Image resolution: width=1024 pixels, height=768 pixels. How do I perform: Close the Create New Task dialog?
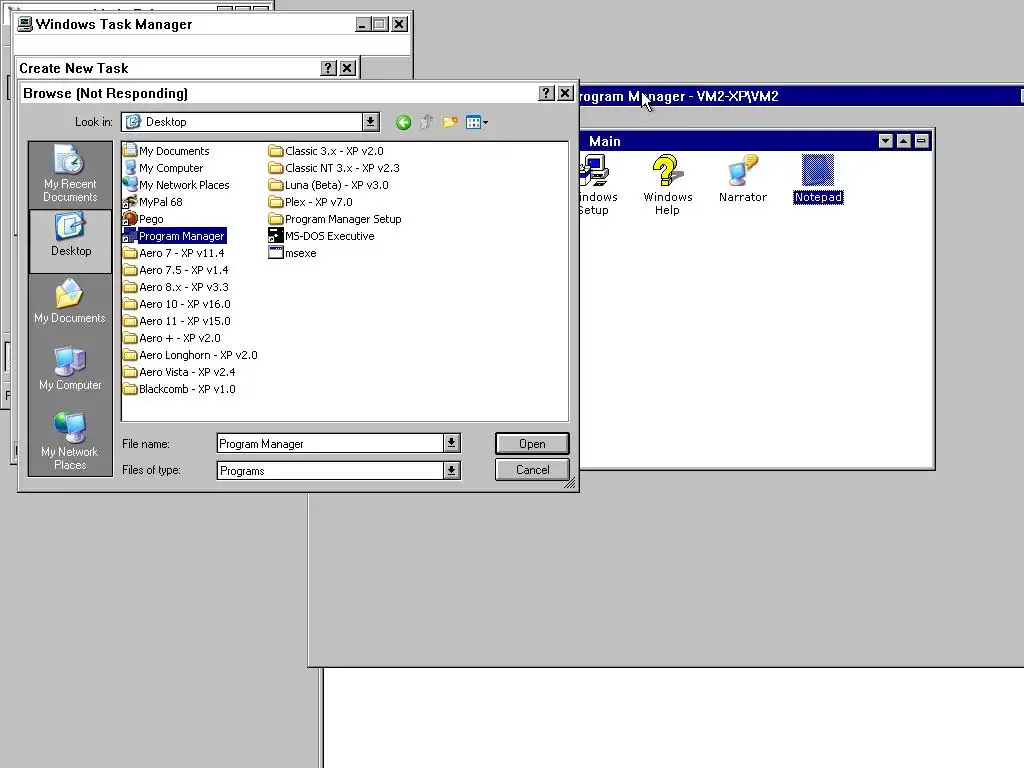click(347, 68)
